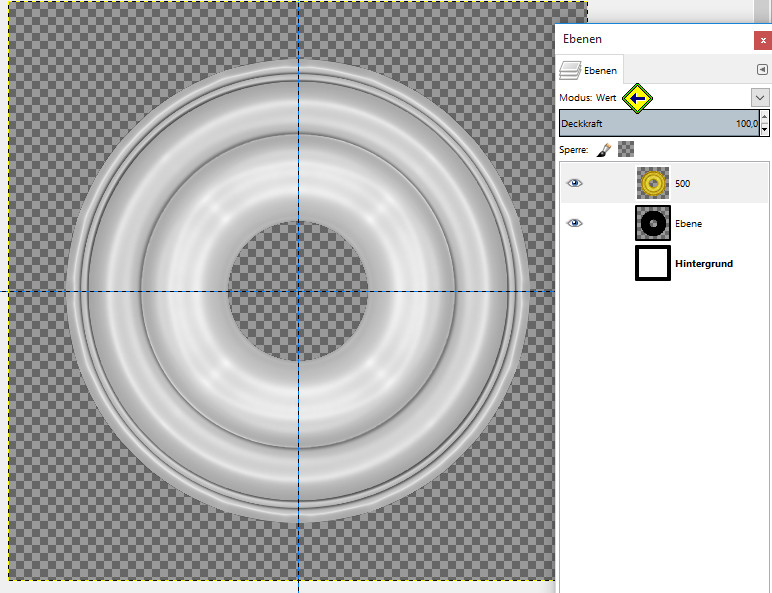The width and height of the screenshot is (772, 593).
Task: Click the layer name 500
Action: point(682,184)
